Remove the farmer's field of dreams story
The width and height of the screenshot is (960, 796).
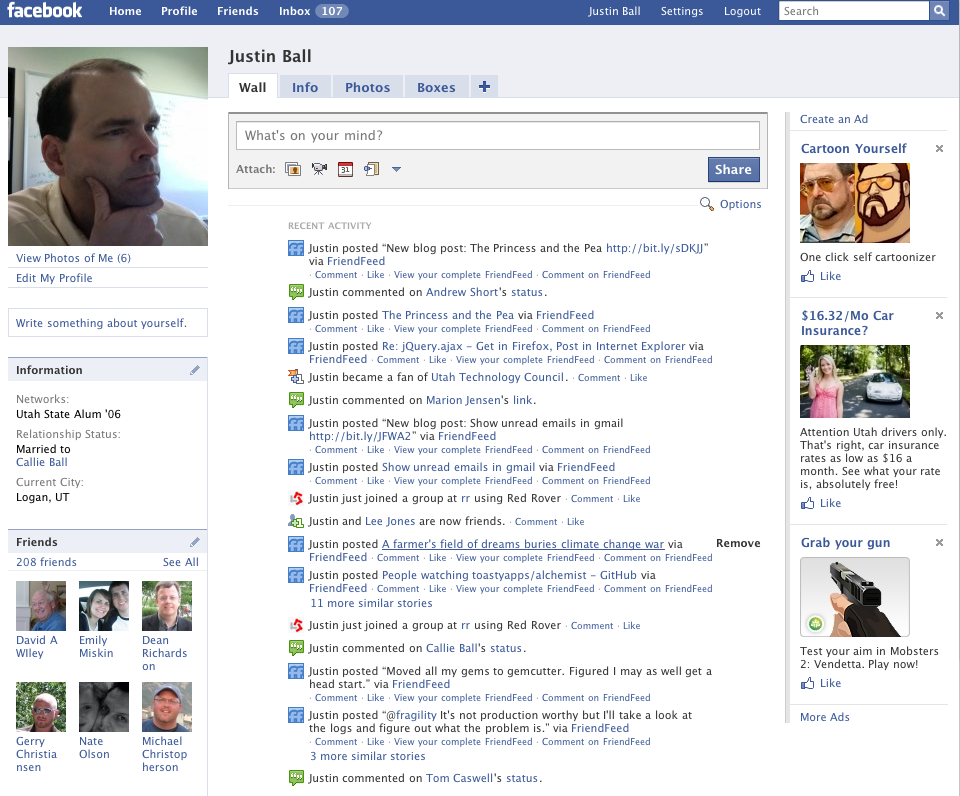click(738, 543)
